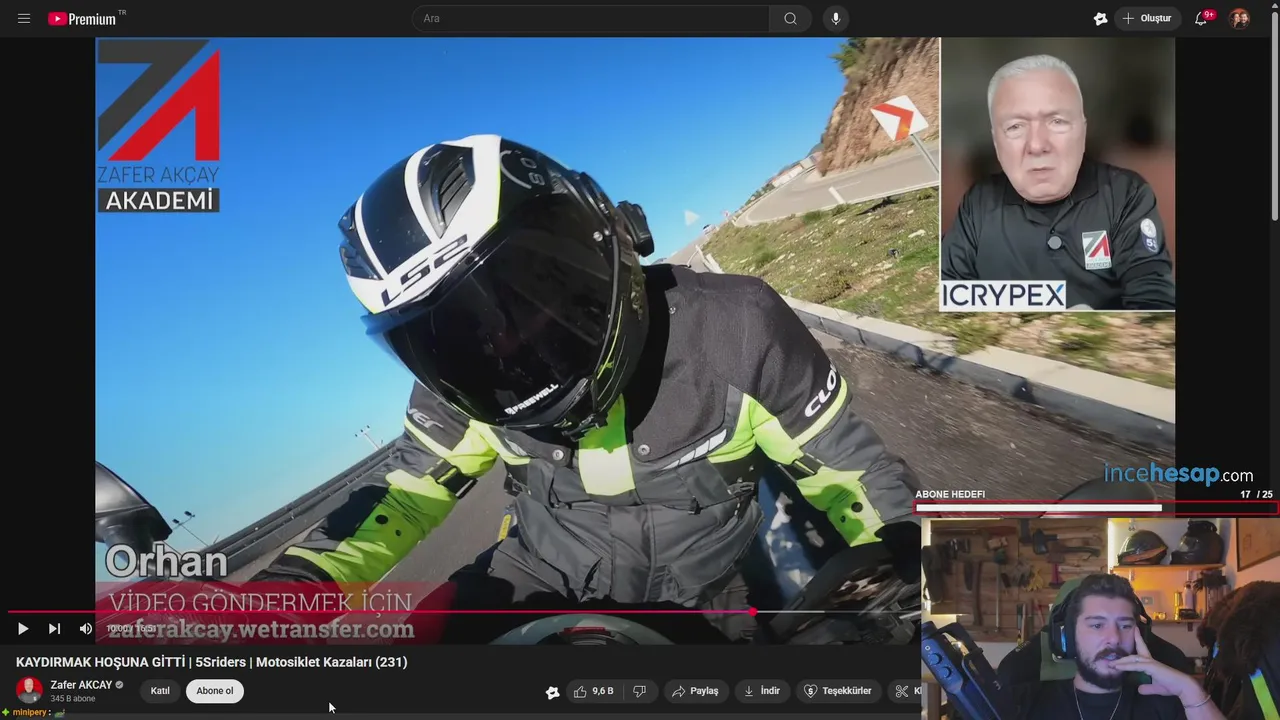The height and width of the screenshot is (720, 1280).
Task: Open notifications bell icon
Action: pos(1202,18)
